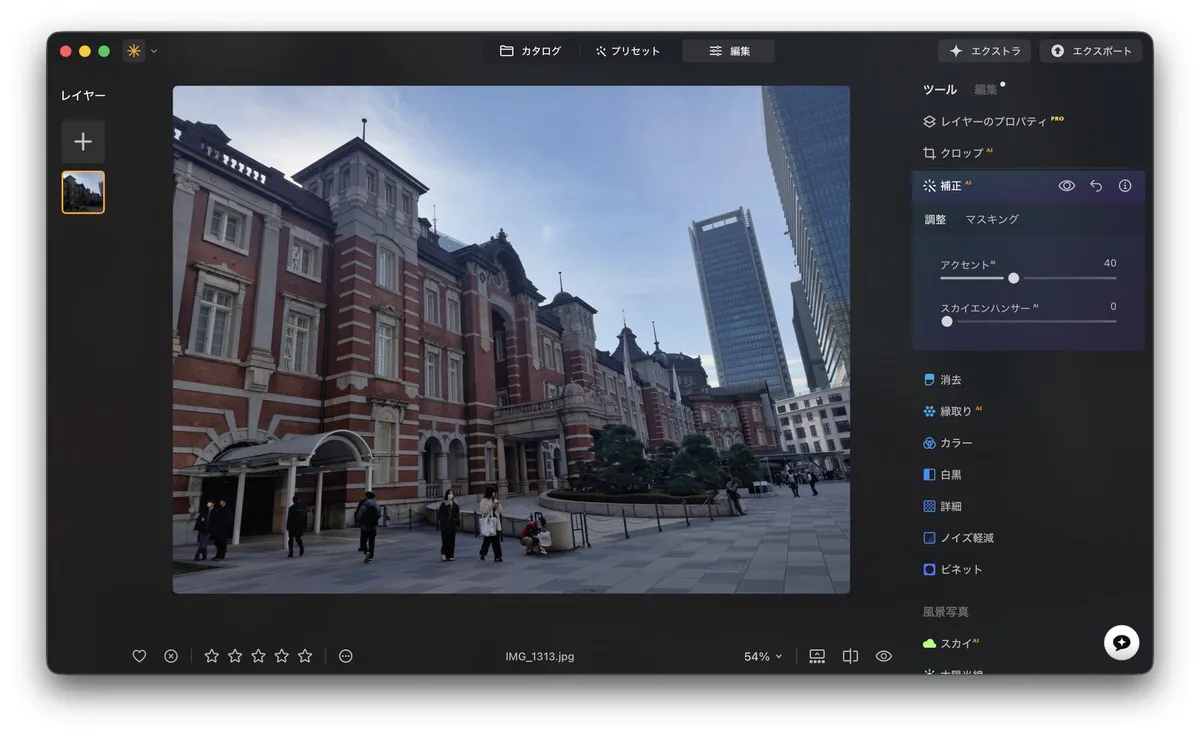Click the reject circle-x icon
Image resolution: width=1200 pixels, height=736 pixels.
point(171,656)
